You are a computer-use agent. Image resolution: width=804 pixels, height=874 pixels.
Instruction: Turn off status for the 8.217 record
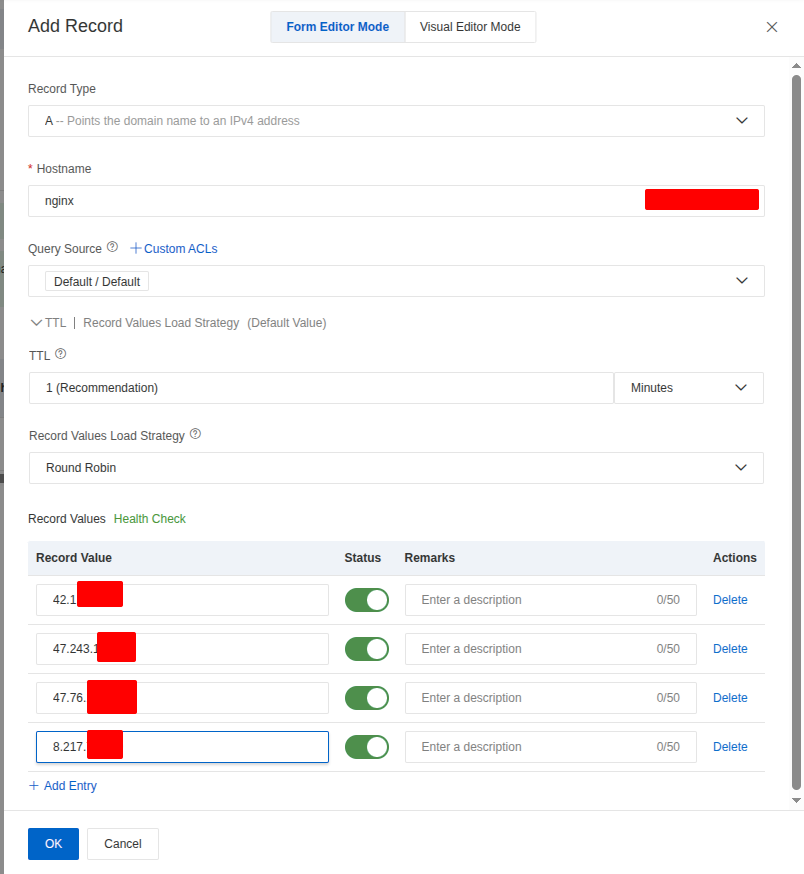[x=366, y=747]
